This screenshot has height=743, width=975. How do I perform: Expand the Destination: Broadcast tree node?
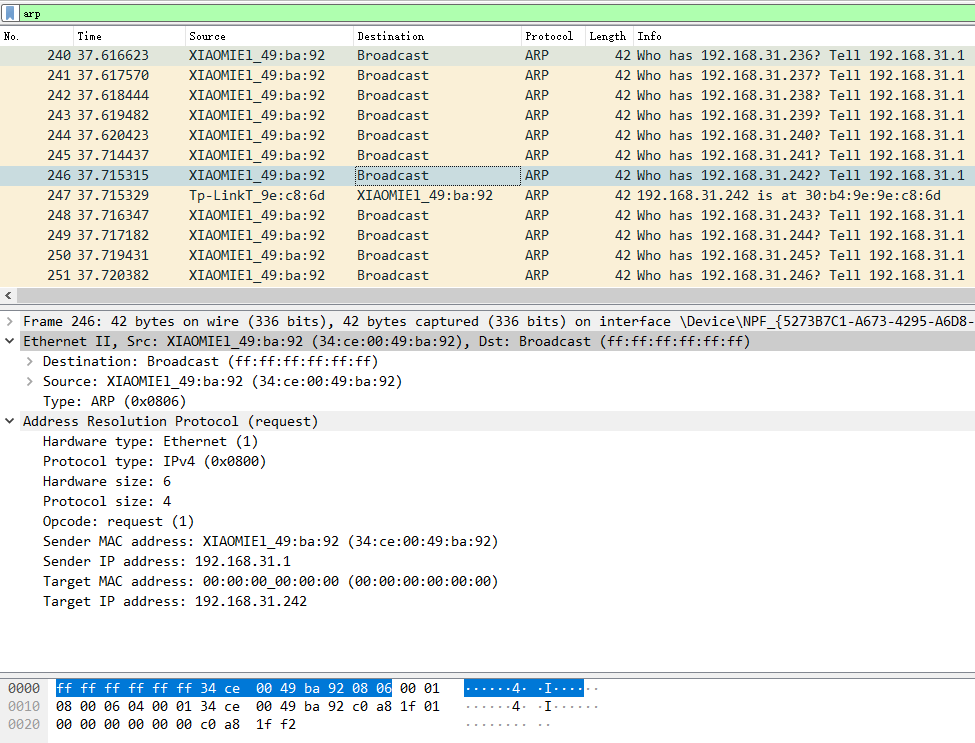30,361
